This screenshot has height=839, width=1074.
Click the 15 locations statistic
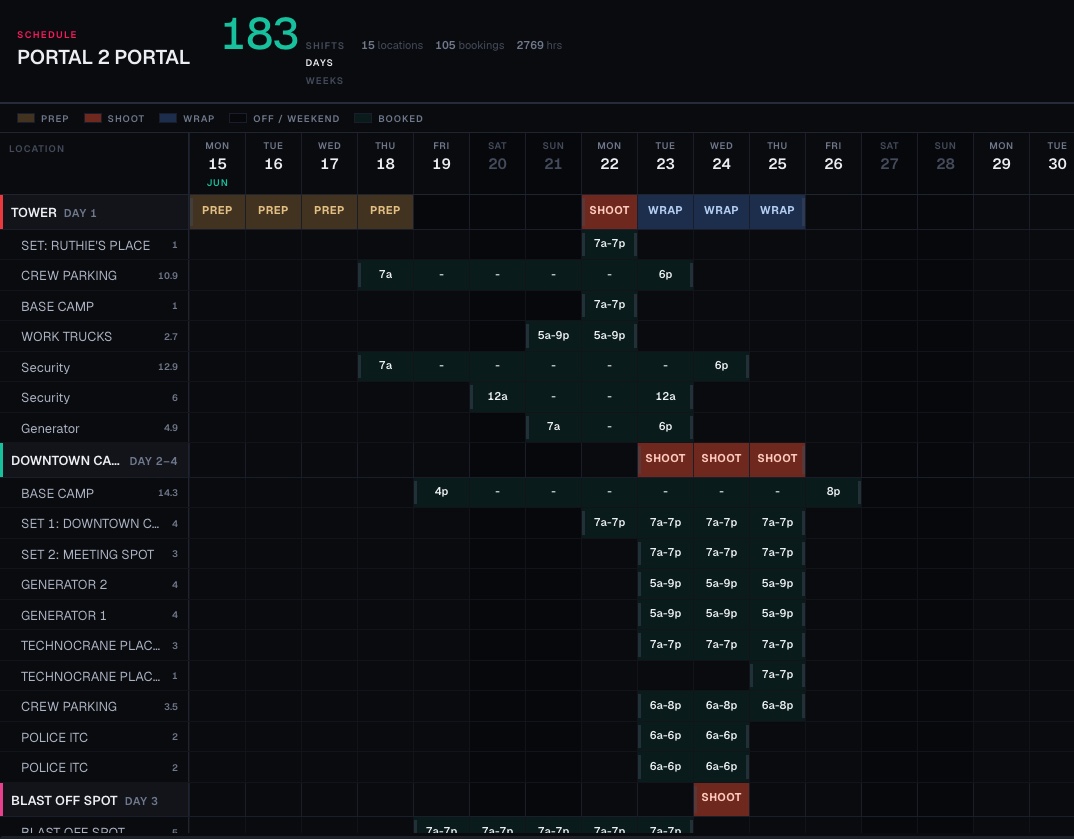pyautogui.click(x=392, y=45)
